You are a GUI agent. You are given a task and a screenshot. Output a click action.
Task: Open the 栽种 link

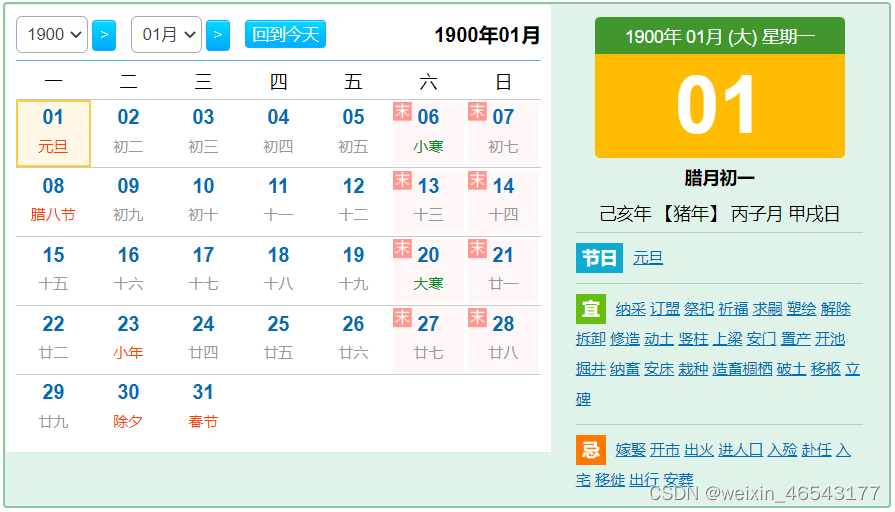tap(694, 369)
